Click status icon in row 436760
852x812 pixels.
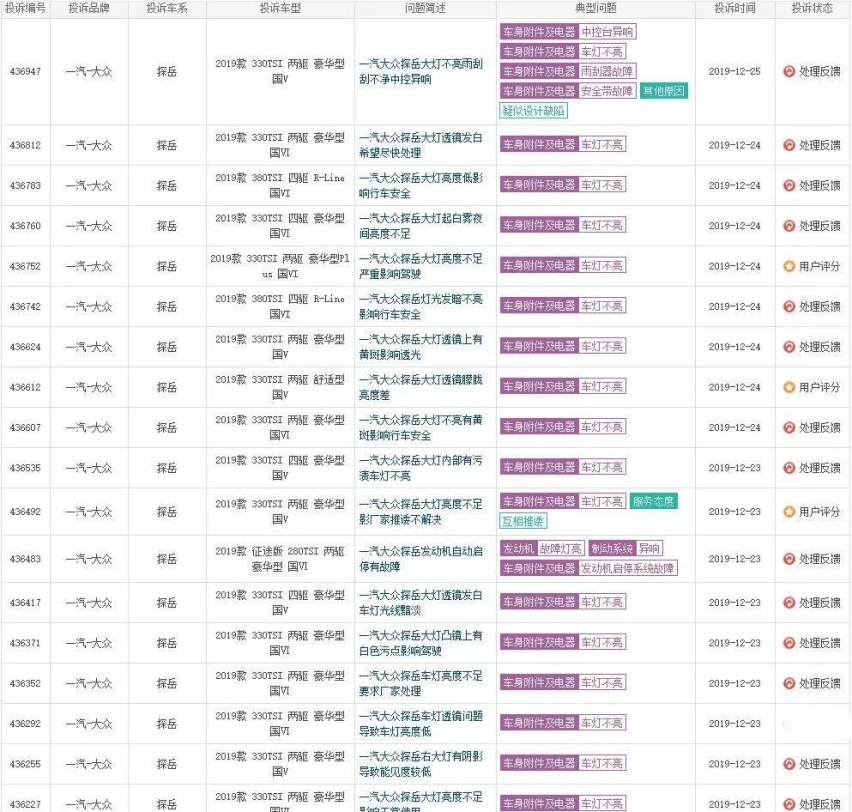[789, 226]
